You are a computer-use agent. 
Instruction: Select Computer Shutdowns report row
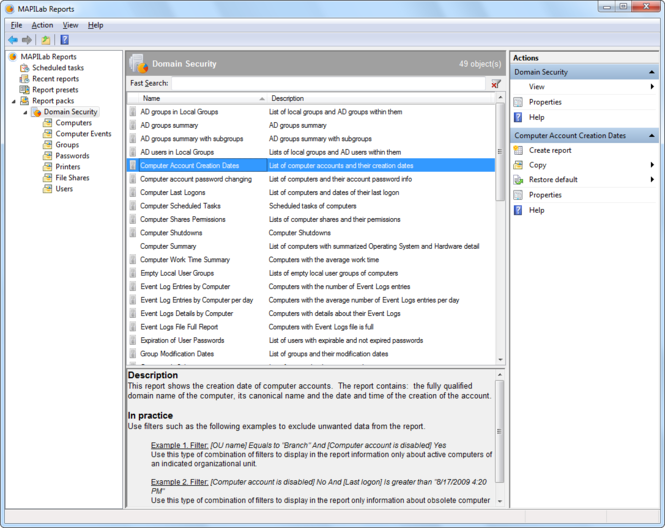pos(311,233)
